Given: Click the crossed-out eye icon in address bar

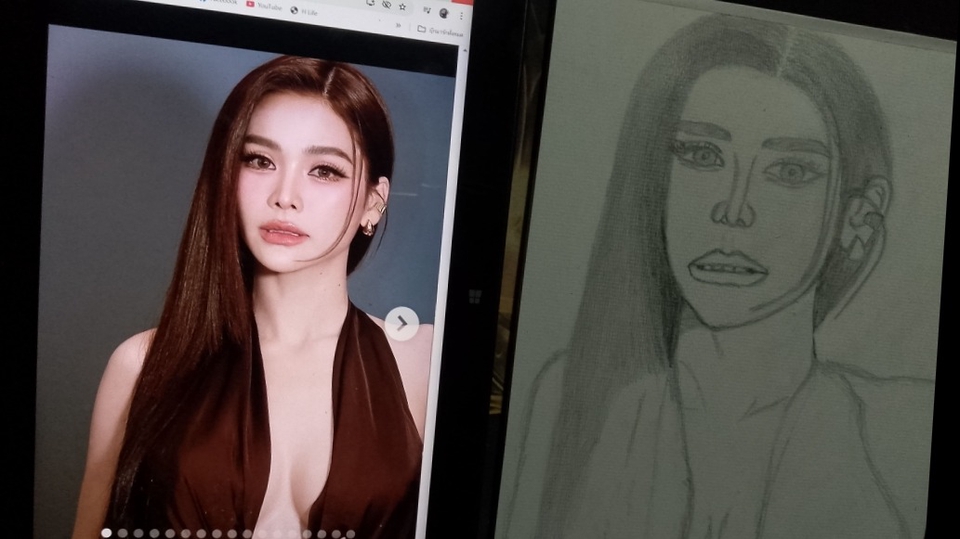Looking at the screenshot, I should 386,5.
